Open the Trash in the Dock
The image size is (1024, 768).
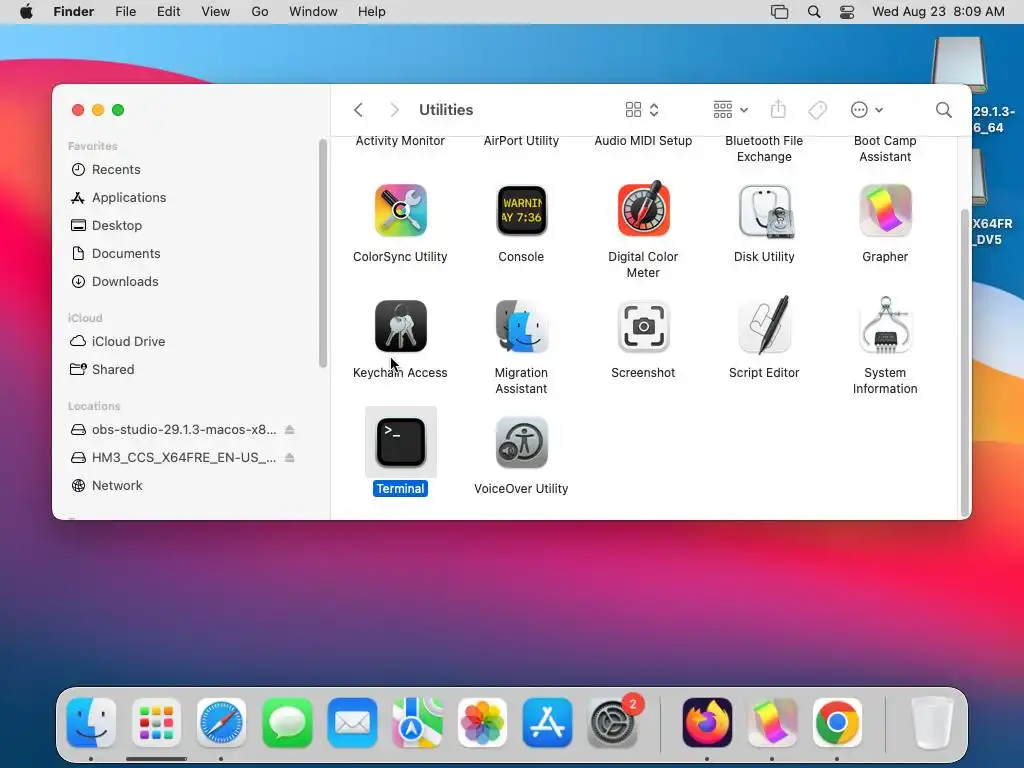(932, 723)
